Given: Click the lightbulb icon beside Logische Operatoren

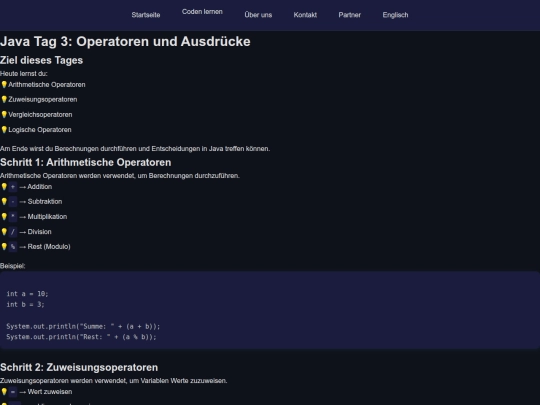Looking at the screenshot, I should [x=4, y=130].
